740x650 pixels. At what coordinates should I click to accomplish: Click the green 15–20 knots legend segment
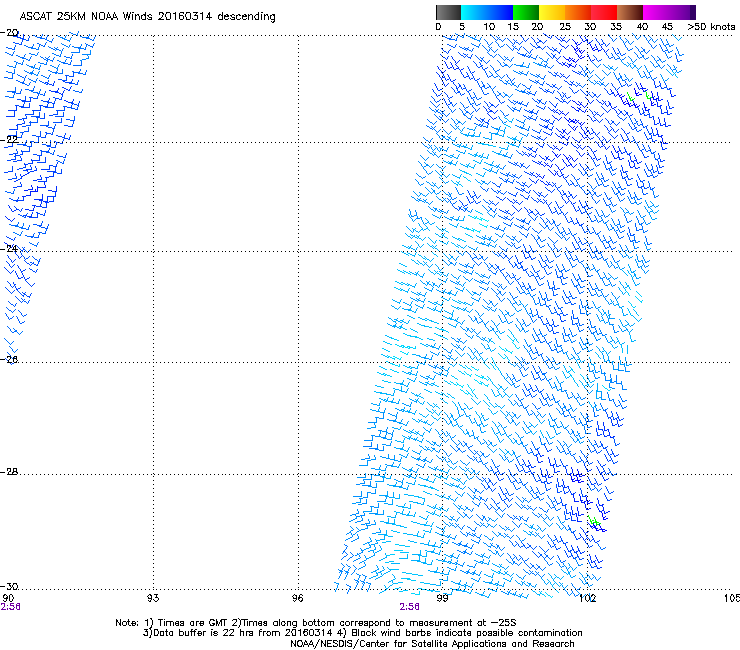tap(525, 12)
